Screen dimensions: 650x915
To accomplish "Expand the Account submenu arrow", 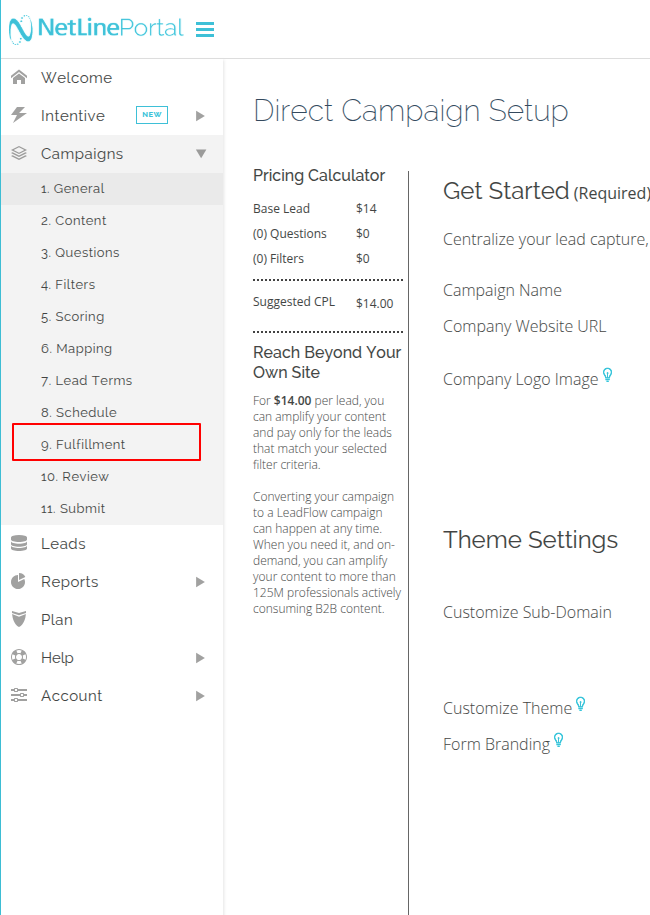I will (x=201, y=696).
